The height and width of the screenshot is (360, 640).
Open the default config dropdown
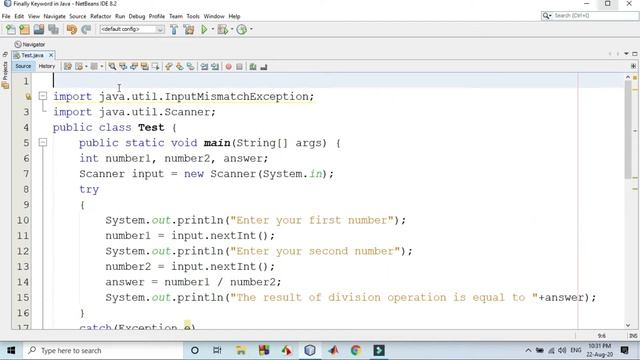click(132, 29)
